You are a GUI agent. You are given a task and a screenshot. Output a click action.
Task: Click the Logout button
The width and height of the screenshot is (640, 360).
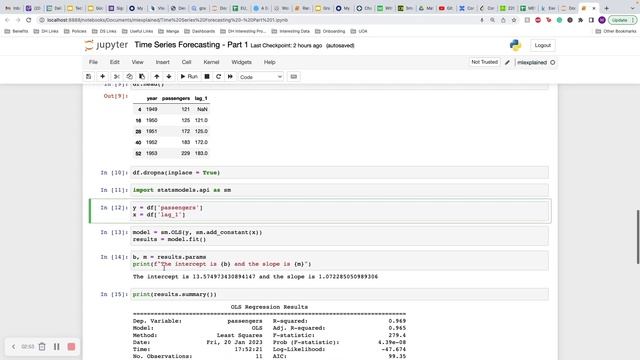click(x=542, y=45)
